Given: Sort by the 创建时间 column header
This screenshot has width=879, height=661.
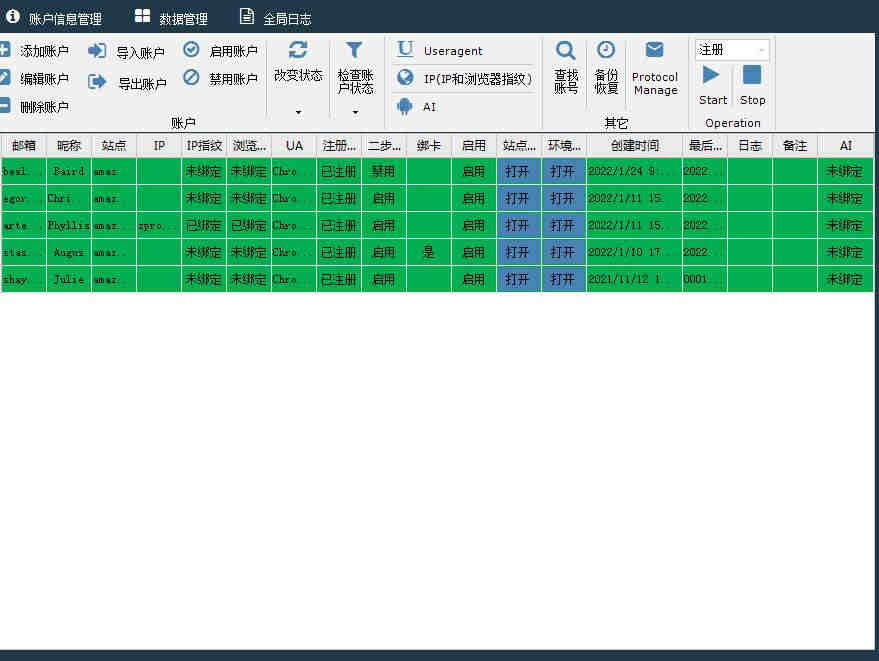Looking at the screenshot, I should tap(635, 146).
